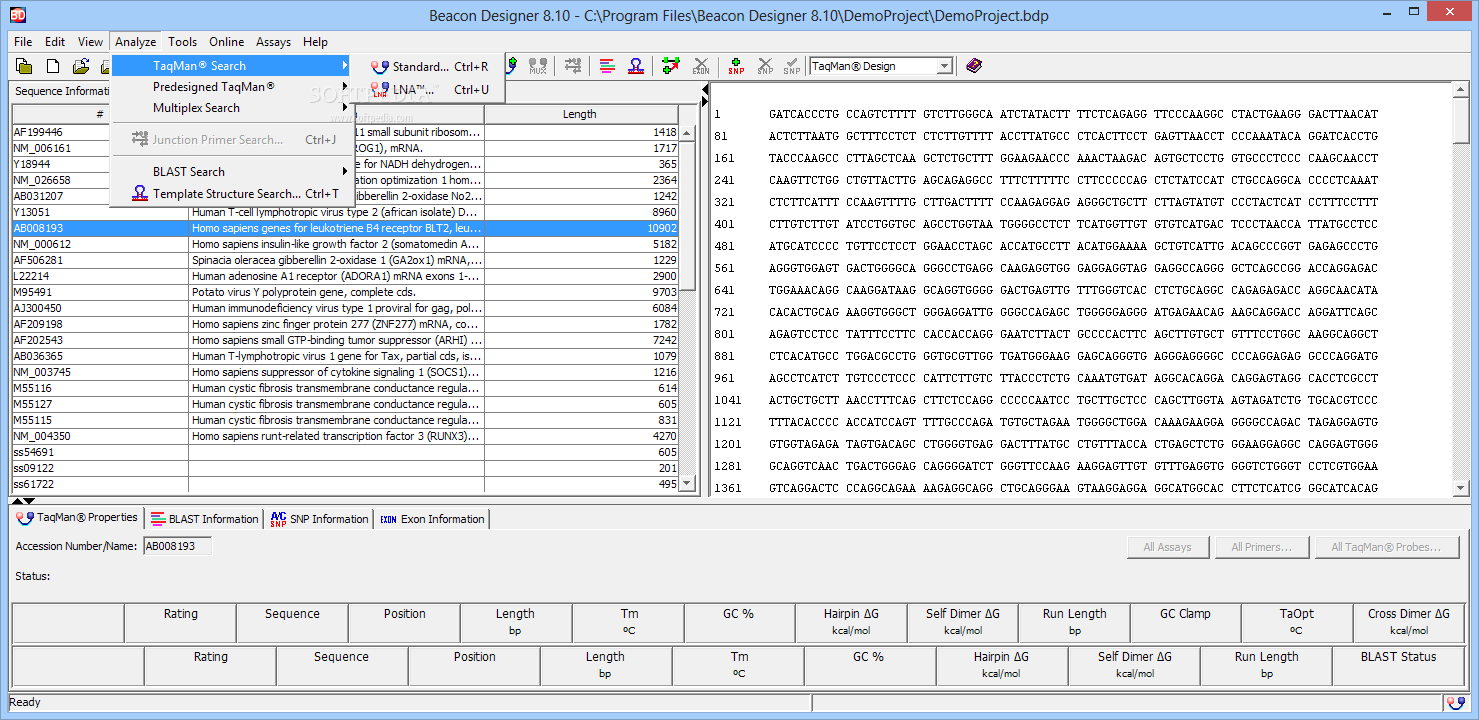Click the upper pane splitter arrow beside sequence view
Screen dimensions: 1479x720
(704, 90)
